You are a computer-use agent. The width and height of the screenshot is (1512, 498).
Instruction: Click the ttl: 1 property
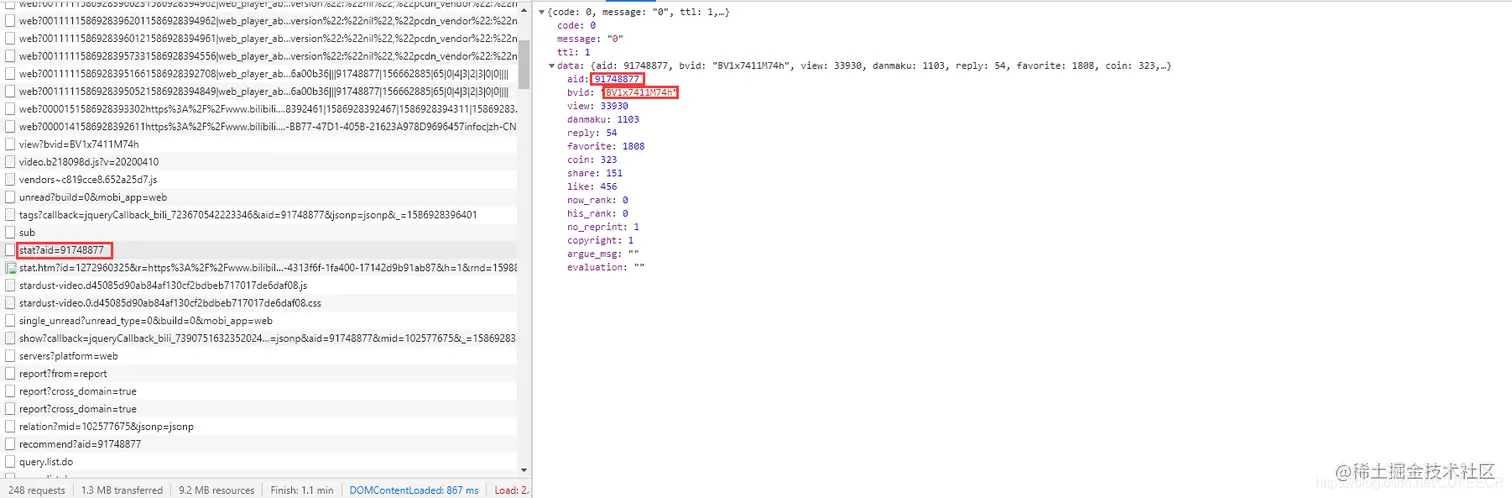[574, 52]
